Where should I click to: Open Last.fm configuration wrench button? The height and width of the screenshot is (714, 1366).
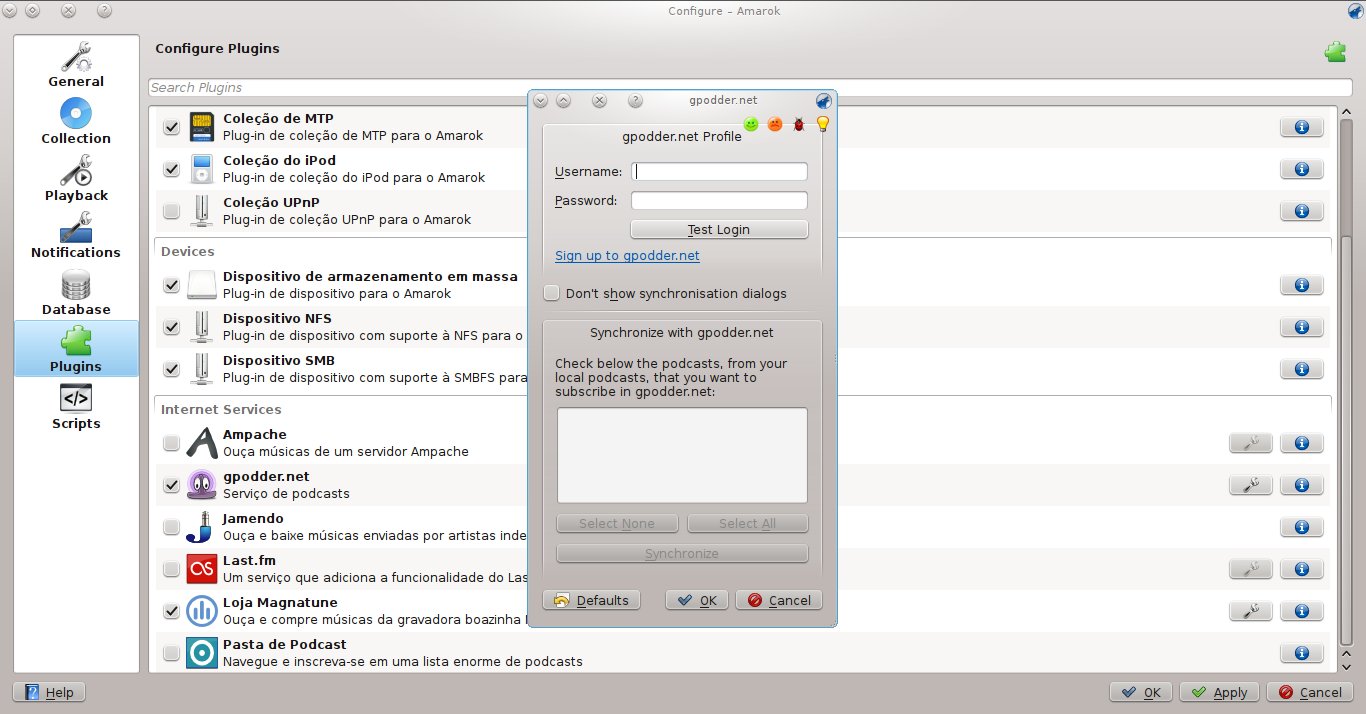coord(1250,569)
